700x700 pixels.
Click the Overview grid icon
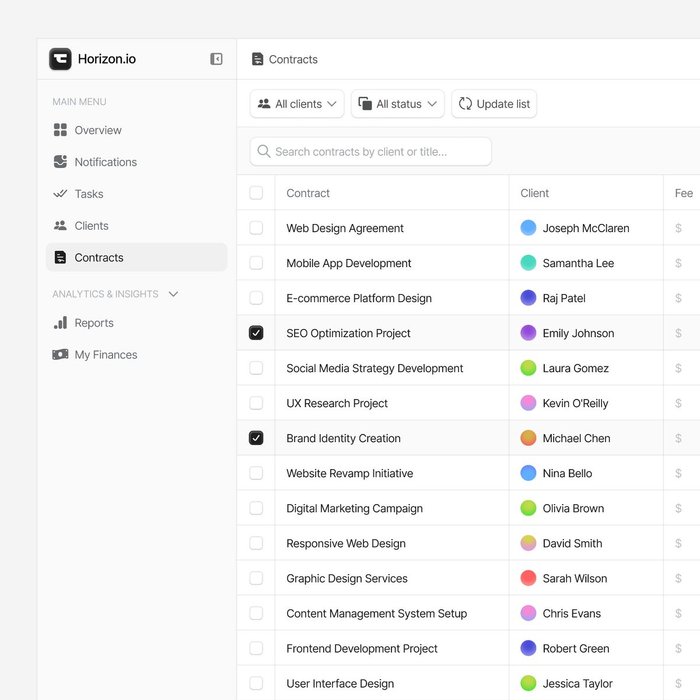coord(60,130)
